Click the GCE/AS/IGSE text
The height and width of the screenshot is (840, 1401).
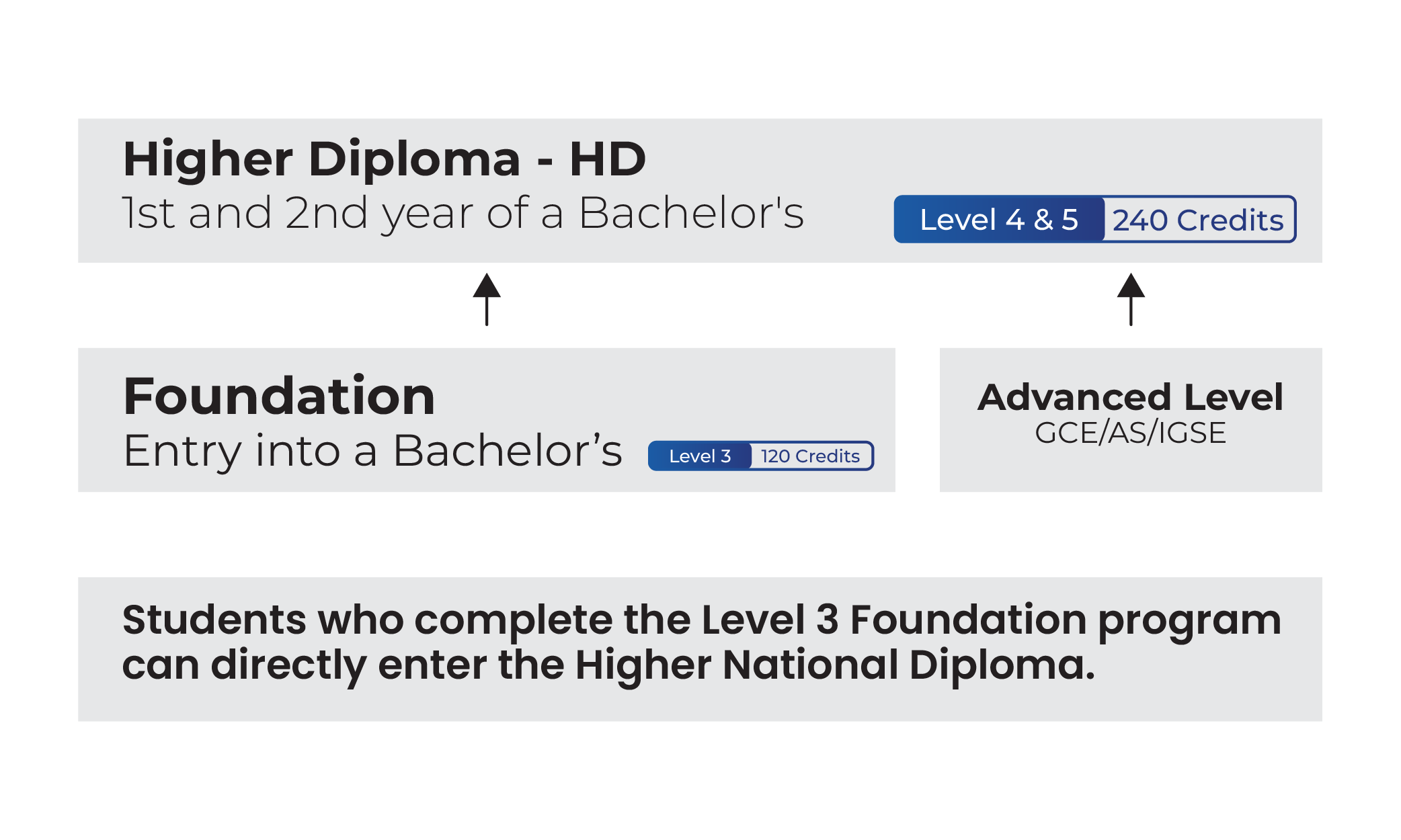1131,433
